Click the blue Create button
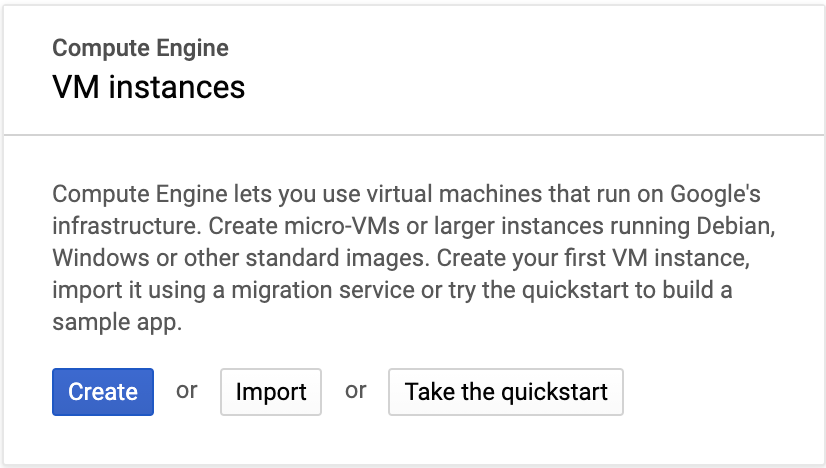The width and height of the screenshot is (826, 468). coord(103,392)
